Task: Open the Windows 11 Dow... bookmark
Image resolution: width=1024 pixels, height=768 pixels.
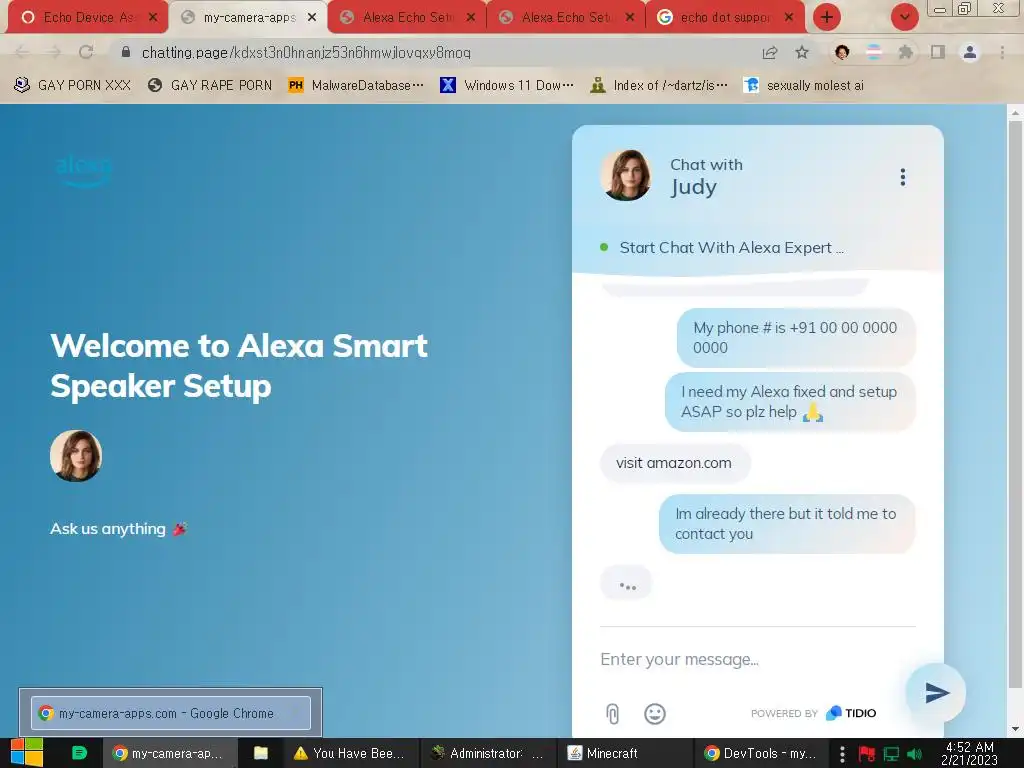Action: point(507,85)
